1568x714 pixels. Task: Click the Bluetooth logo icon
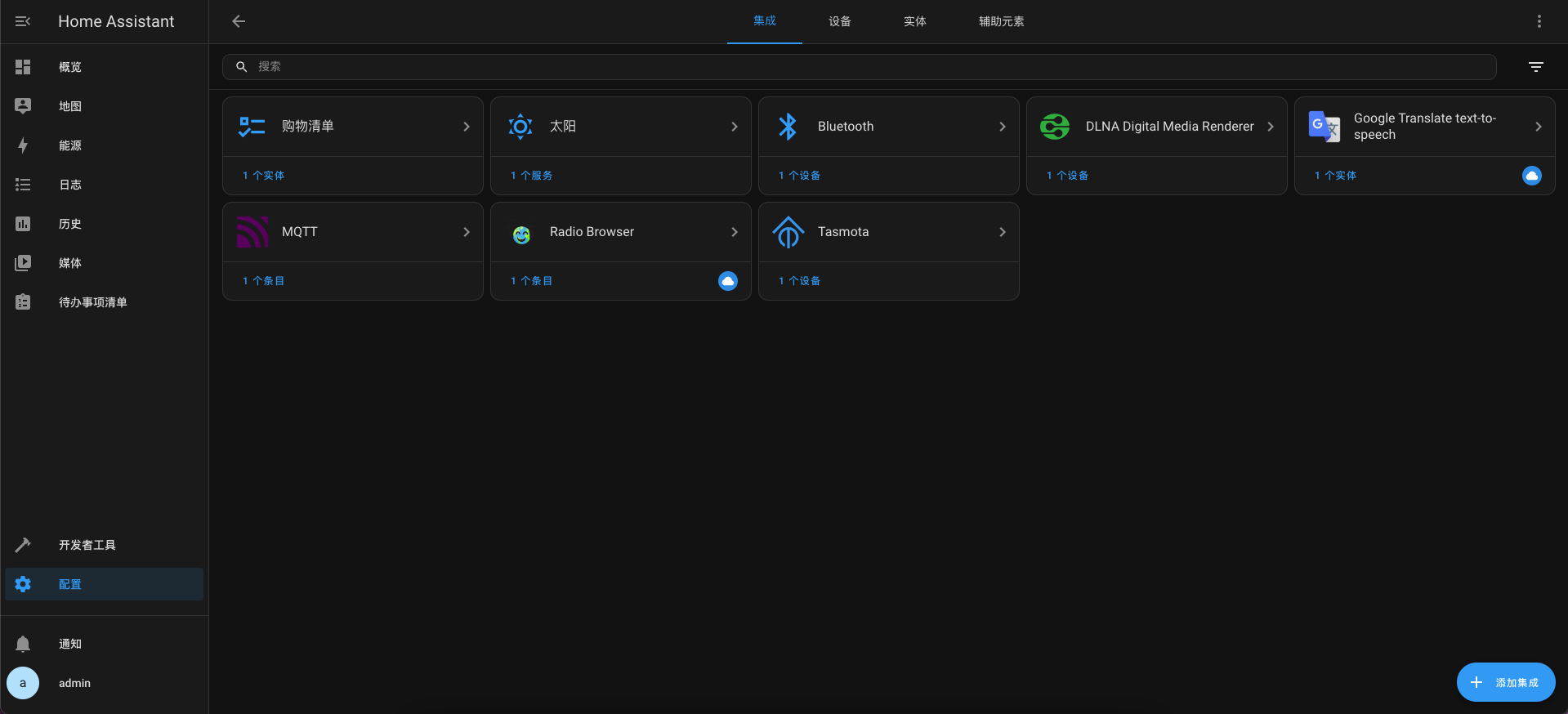point(788,127)
